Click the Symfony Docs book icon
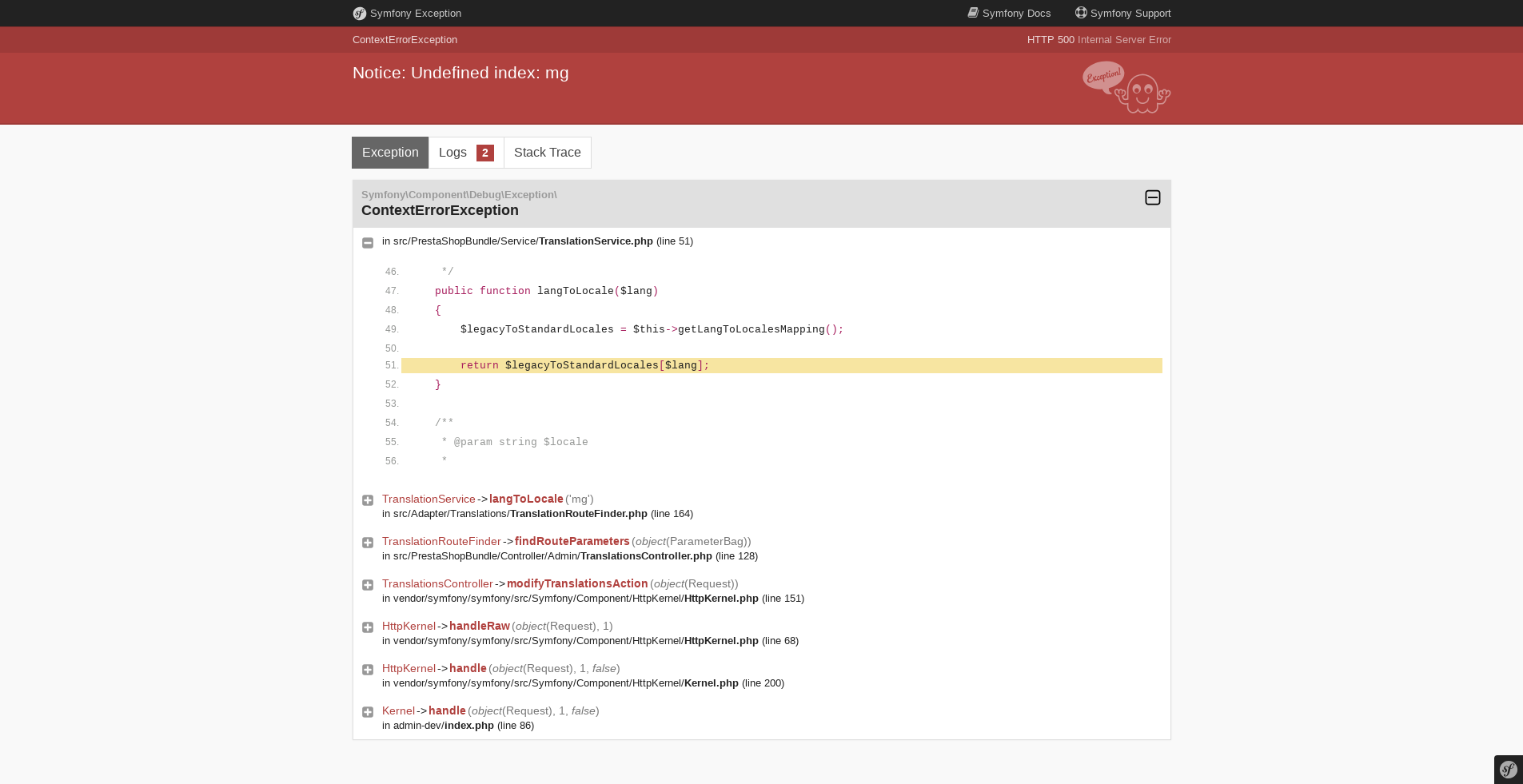The width and height of the screenshot is (1523, 784). coord(973,13)
